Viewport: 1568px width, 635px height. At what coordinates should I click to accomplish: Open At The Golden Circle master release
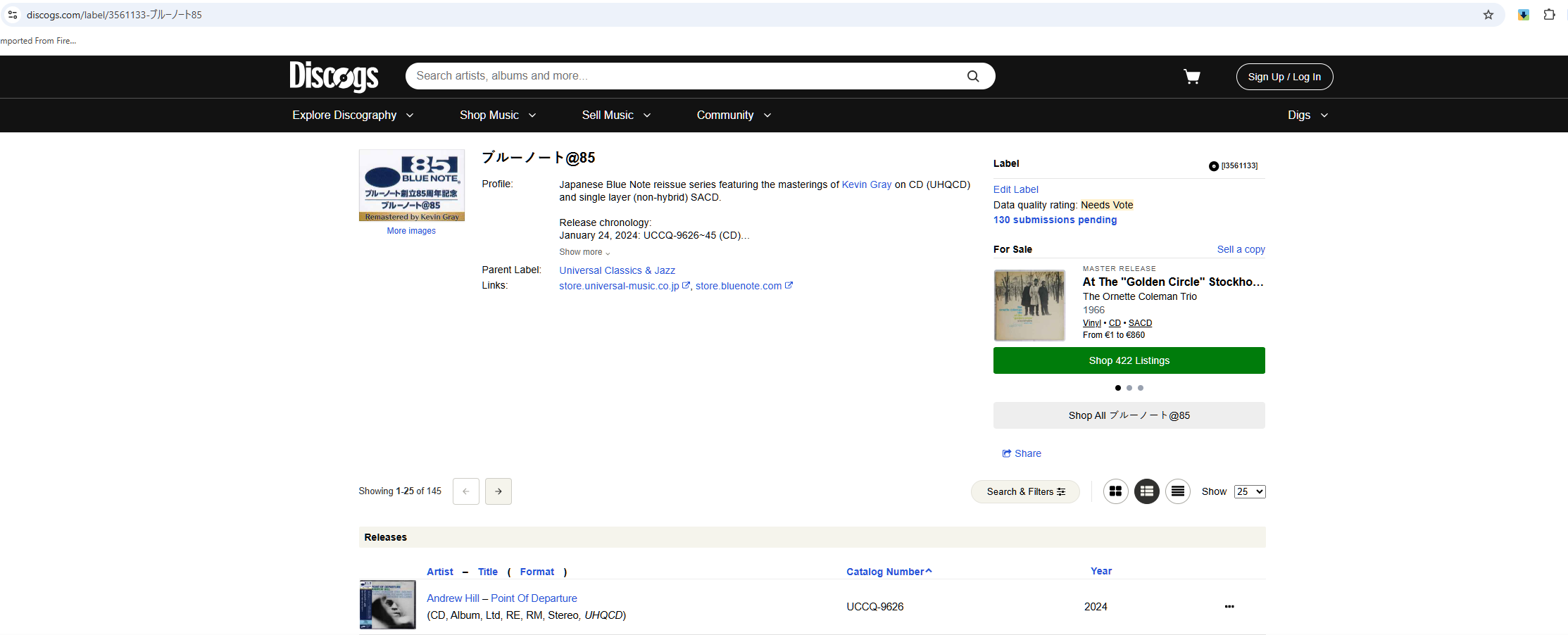click(1173, 282)
